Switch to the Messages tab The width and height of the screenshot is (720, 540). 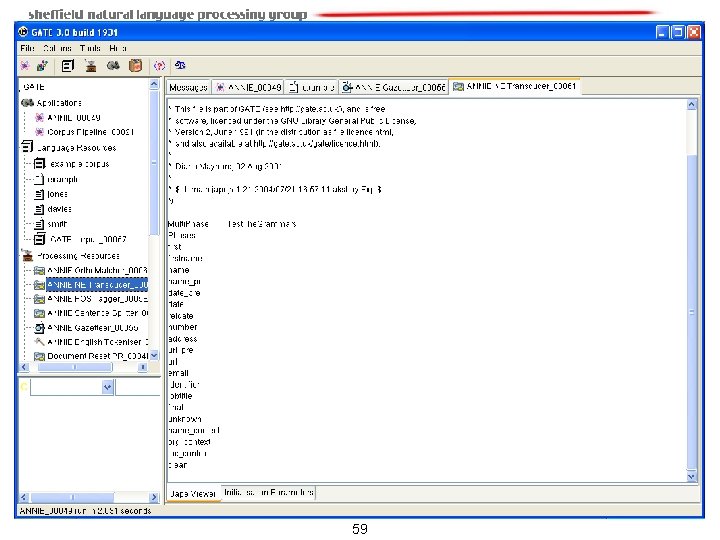(188, 87)
